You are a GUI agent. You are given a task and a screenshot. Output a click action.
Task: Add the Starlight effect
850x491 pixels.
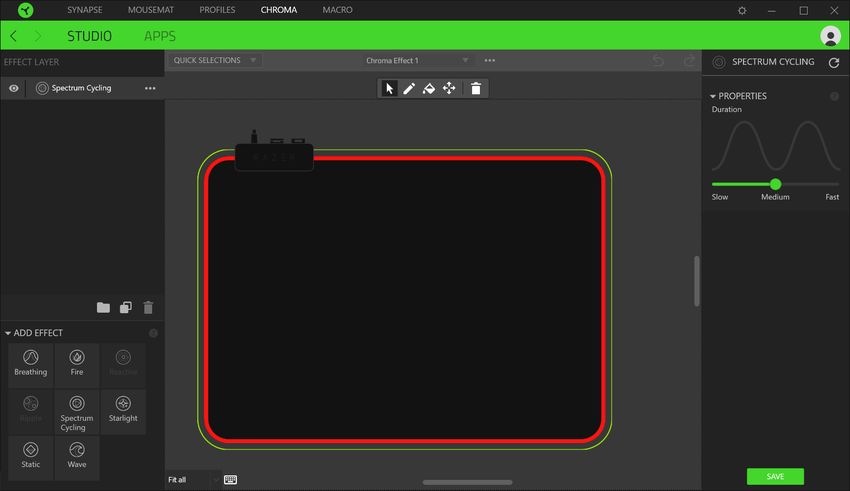click(123, 410)
